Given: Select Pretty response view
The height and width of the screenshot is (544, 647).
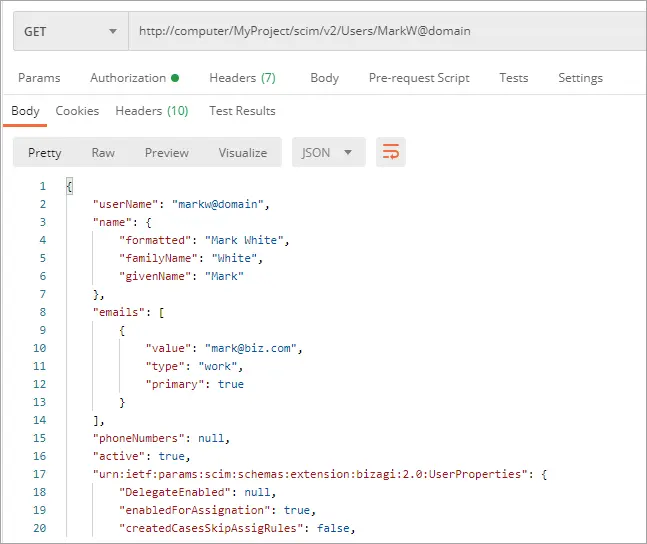Looking at the screenshot, I should (x=45, y=153).
